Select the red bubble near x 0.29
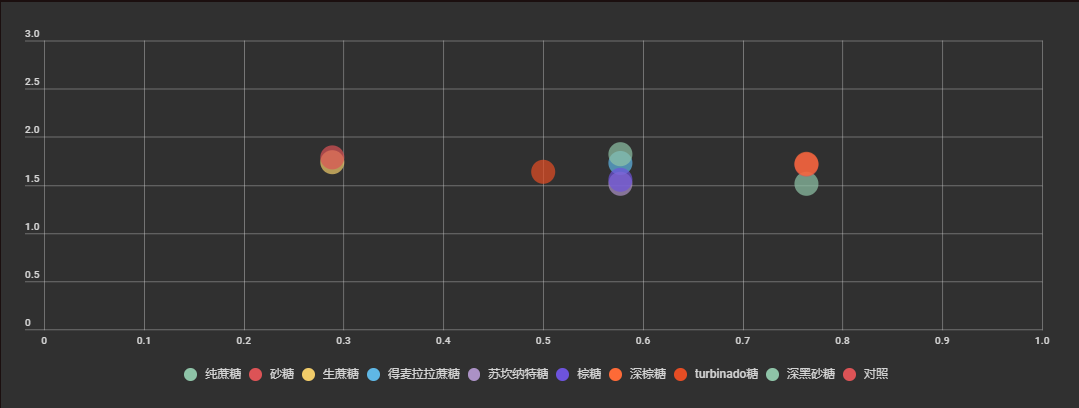This screenshot has height=408, width=1079. (332, 158)
